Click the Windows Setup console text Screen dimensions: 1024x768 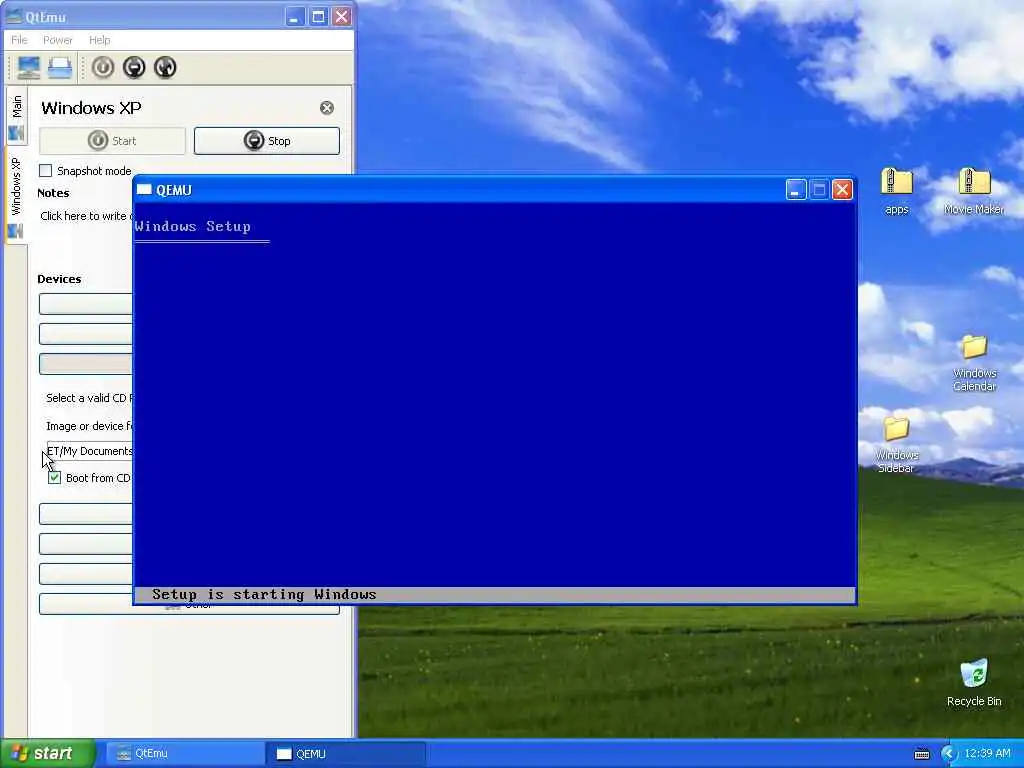tap(193, 227)
